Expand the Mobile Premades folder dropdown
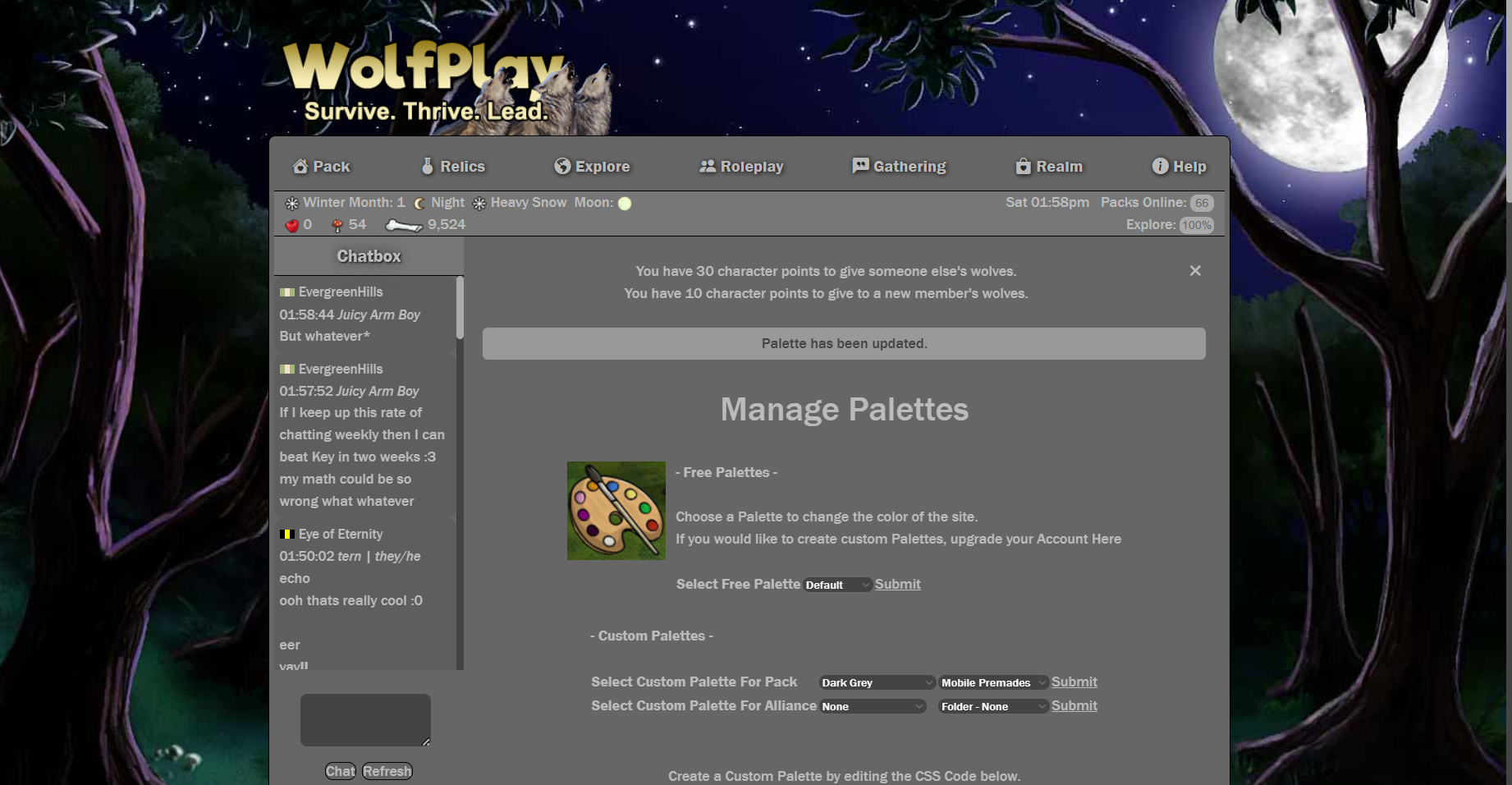Image resolution: width=1512 pixels, height=785 pixels. tap(993, 682)
